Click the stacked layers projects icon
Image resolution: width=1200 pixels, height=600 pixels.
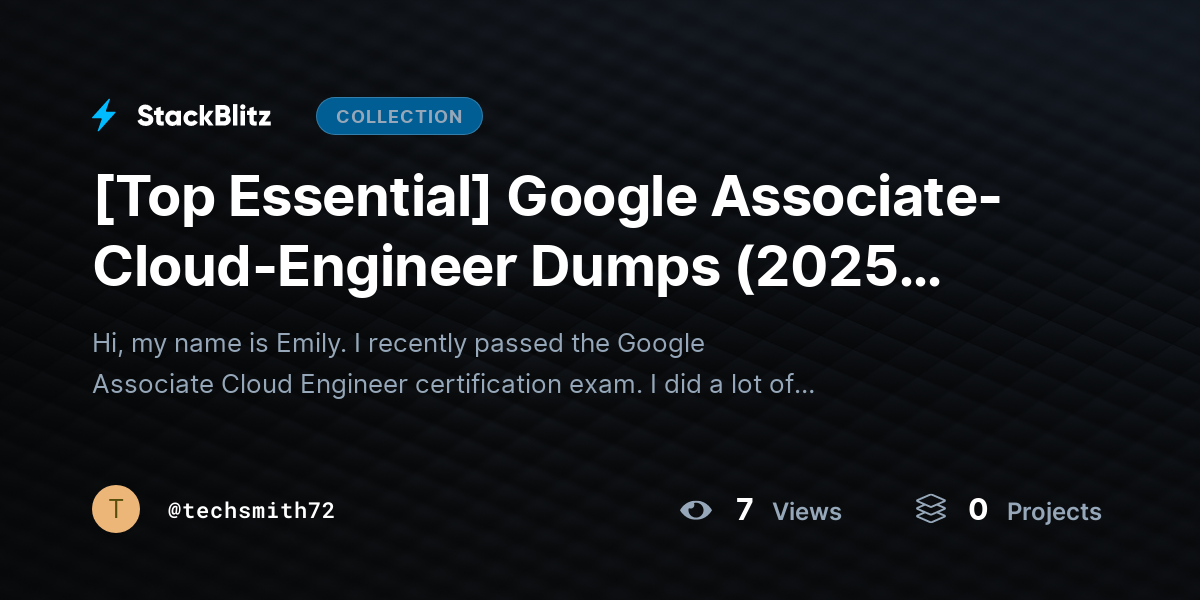click(x=930, y=510)
